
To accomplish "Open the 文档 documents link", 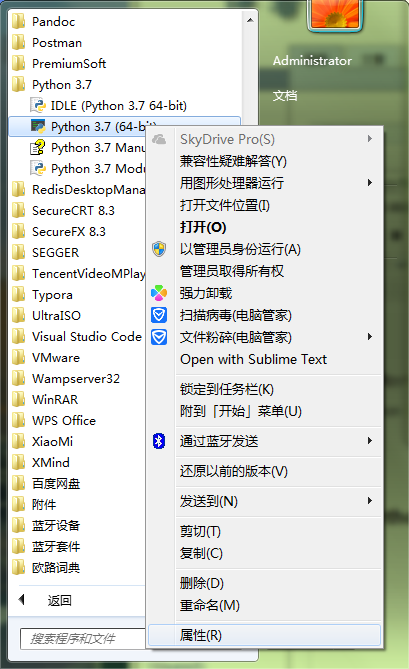I will coord(285,96).
